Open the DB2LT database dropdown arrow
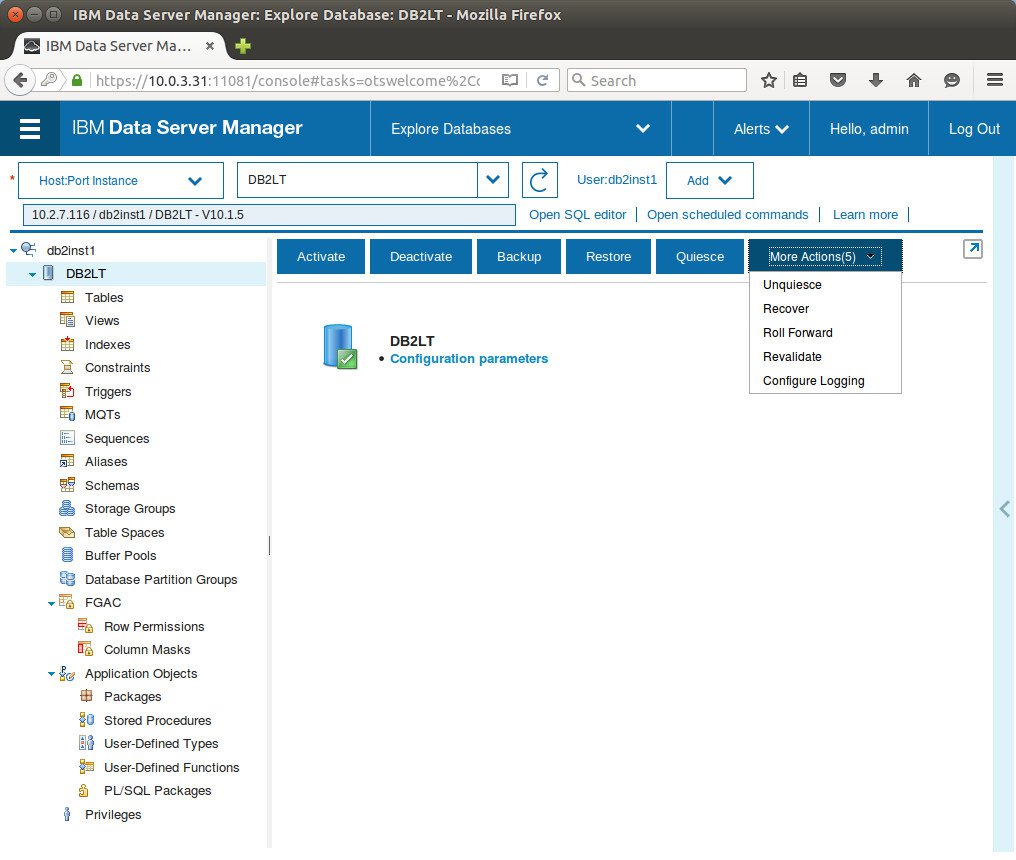This screenshot has width=1016, height=860. point(493,180)
